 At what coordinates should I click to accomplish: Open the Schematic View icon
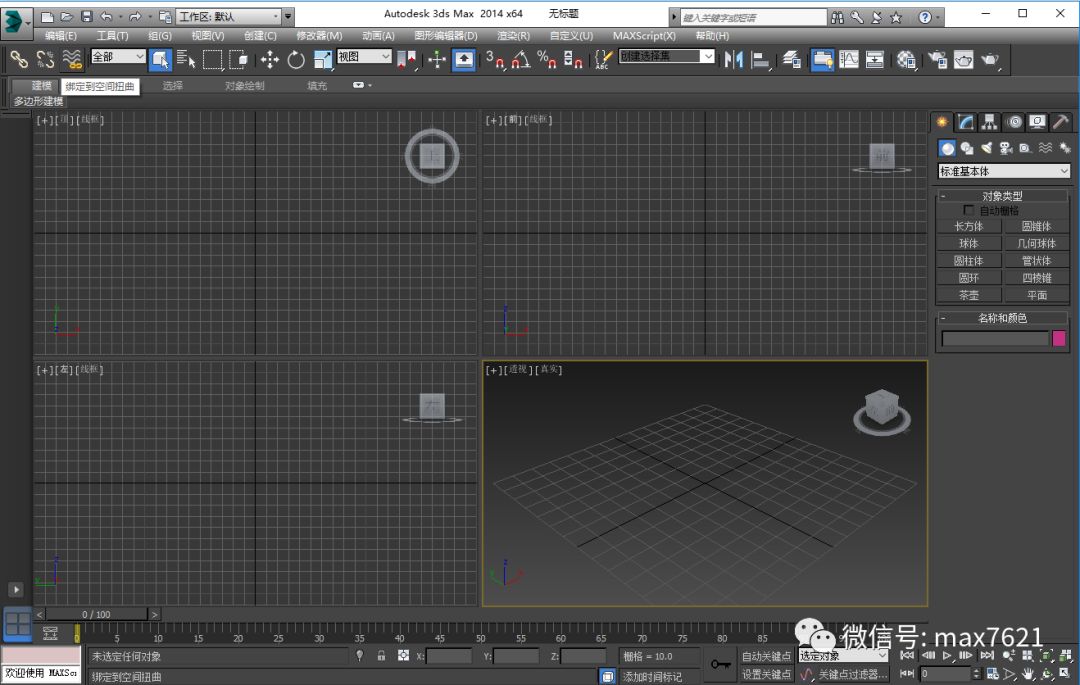(875, 60)
